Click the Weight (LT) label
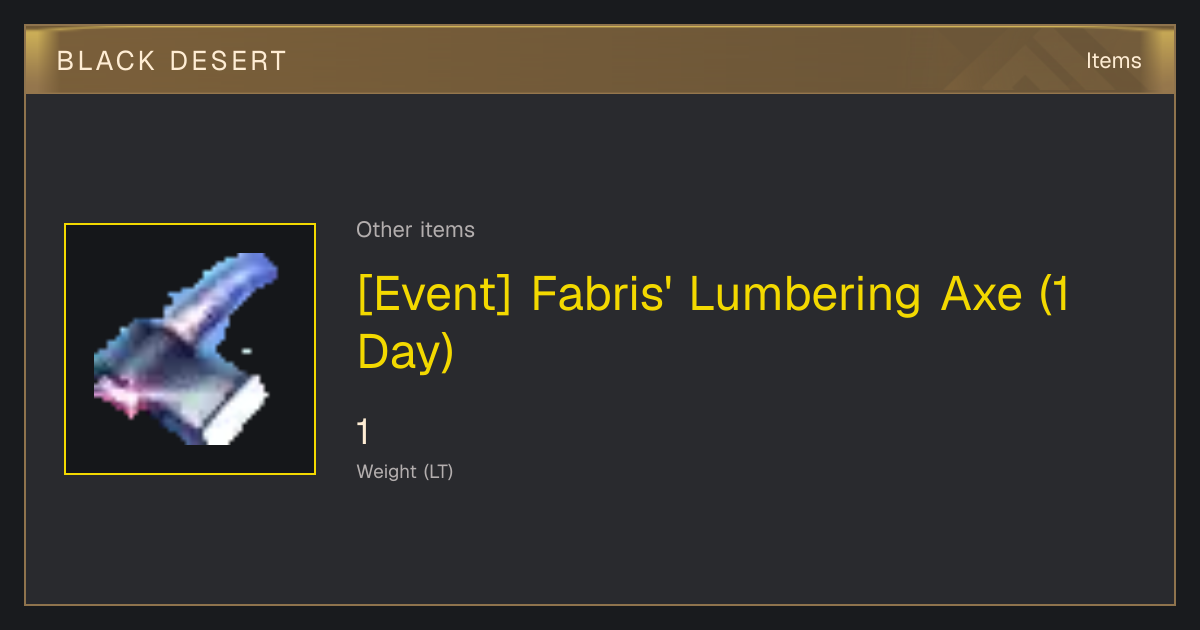This screenshot has height=630, width=1200. [x=405, y=471]
